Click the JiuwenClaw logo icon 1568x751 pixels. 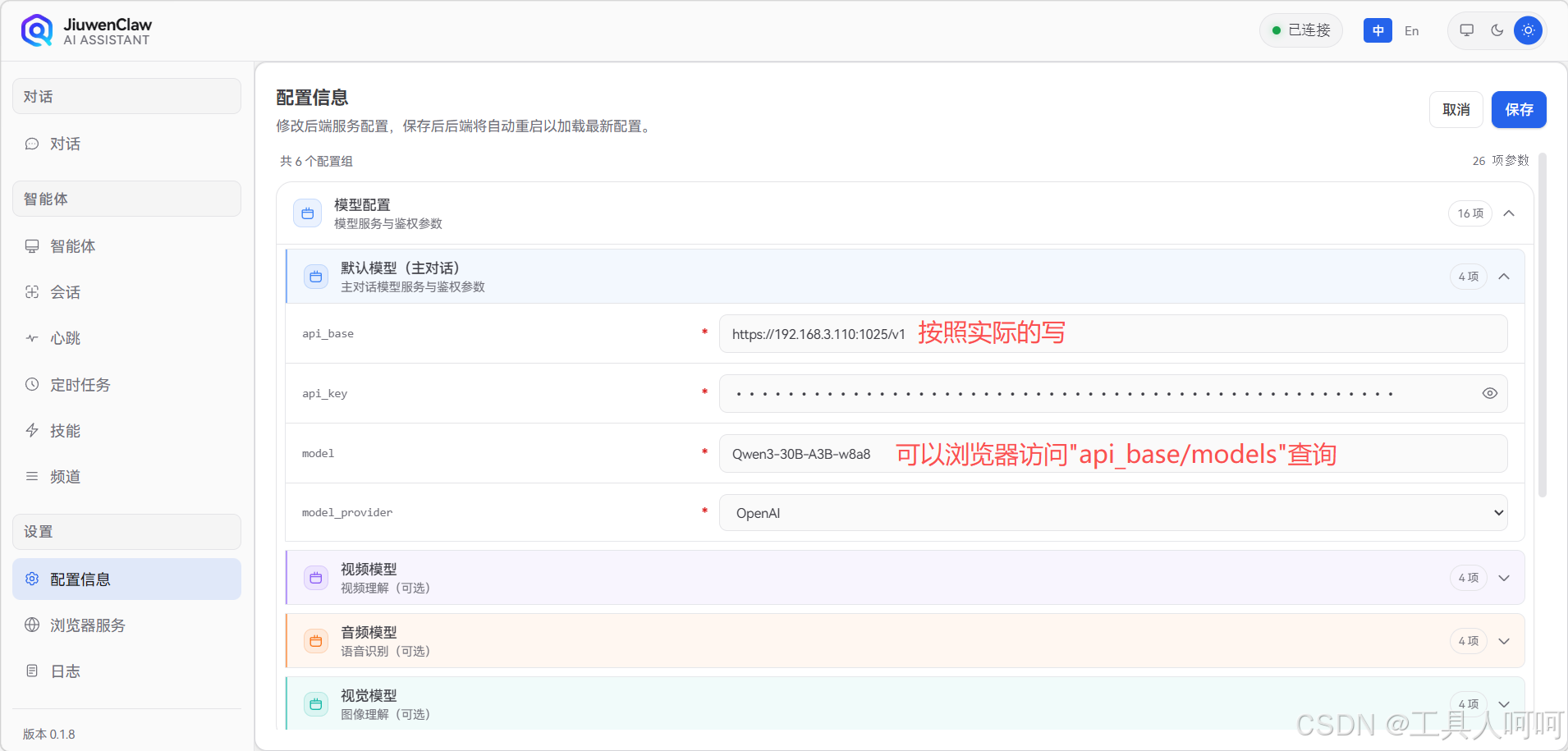[37, 30]
